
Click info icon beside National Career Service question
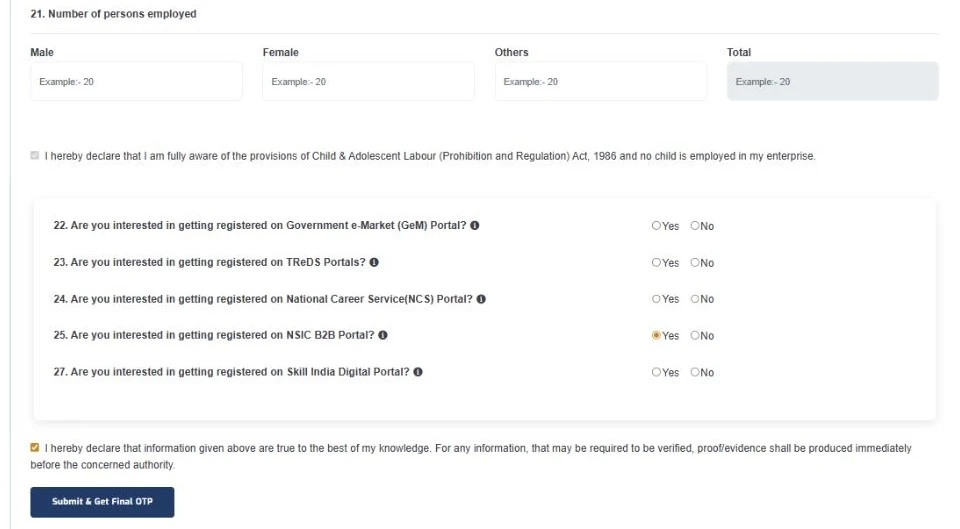click(x=482, y=299)
